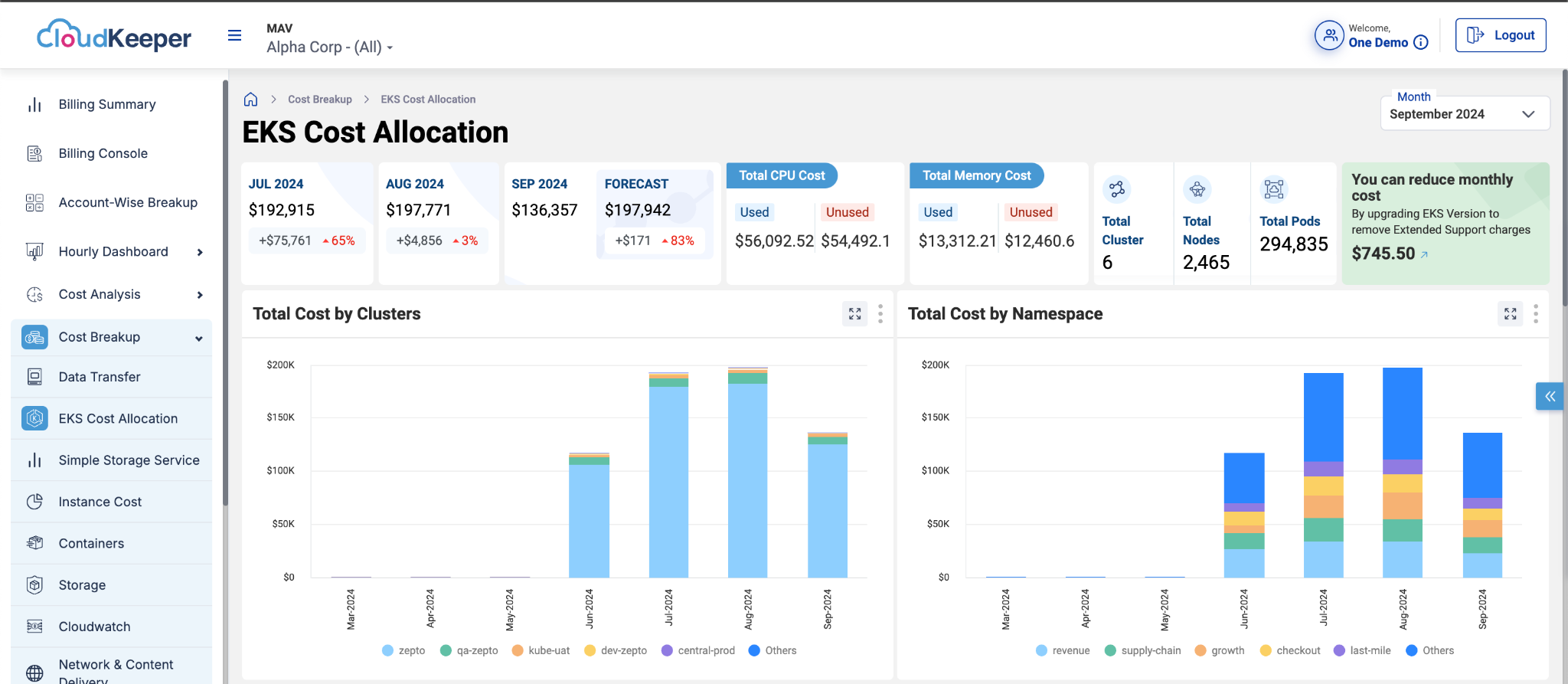Collapse the Cost Breakup submenu arrow

[199, 339]
